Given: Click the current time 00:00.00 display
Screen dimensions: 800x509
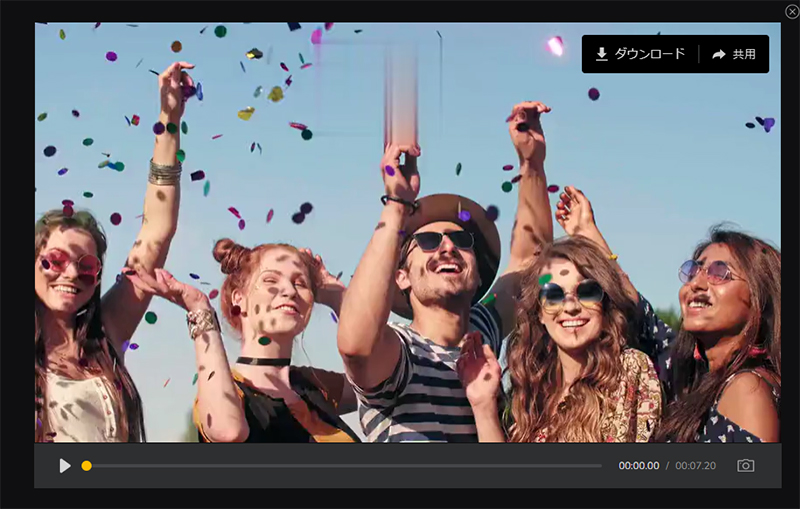Looking at the screenshot, I should pyautogui.click(x=638, y=466).
